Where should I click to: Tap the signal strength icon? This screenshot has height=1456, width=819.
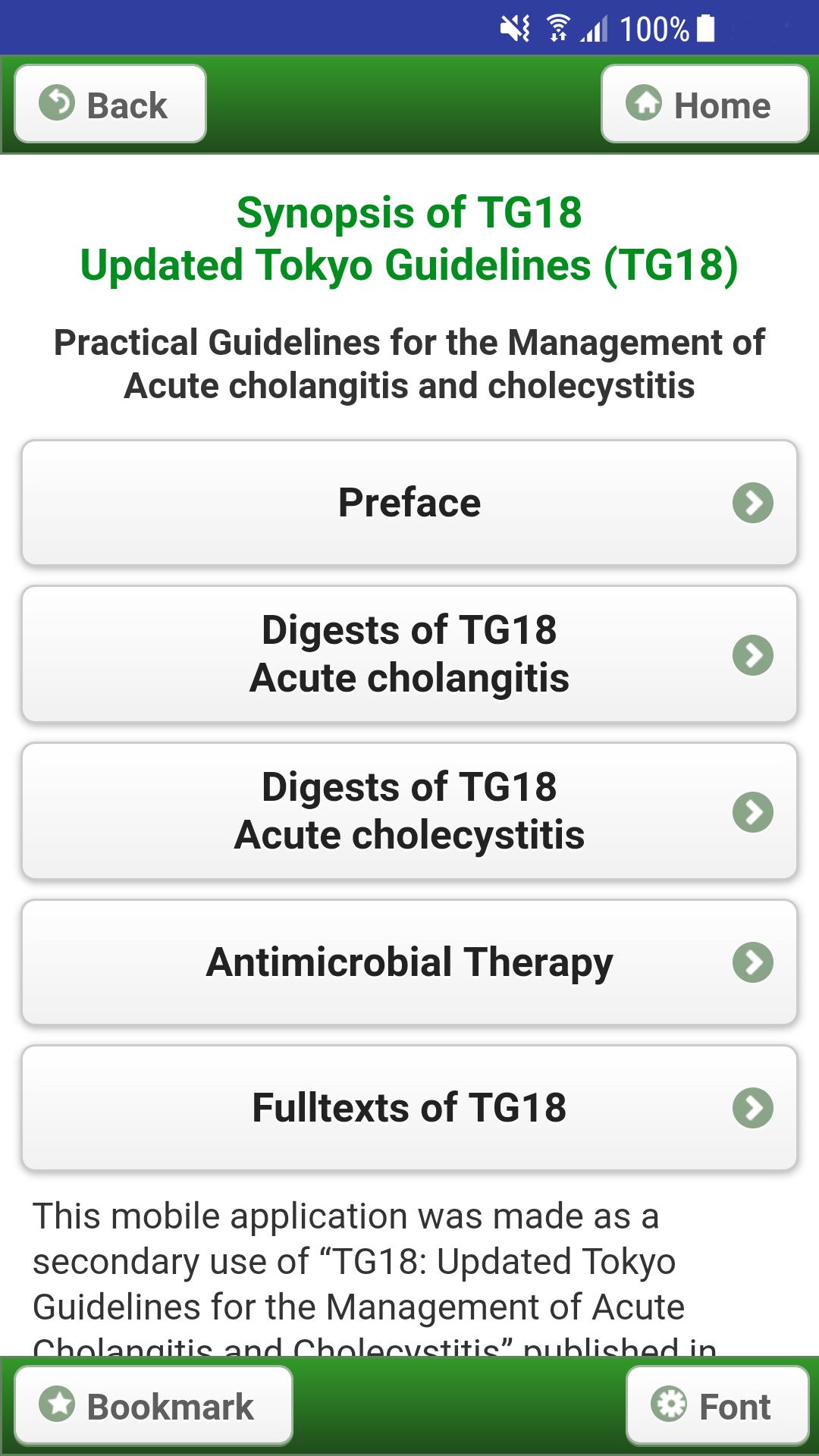tap(595, 30)
